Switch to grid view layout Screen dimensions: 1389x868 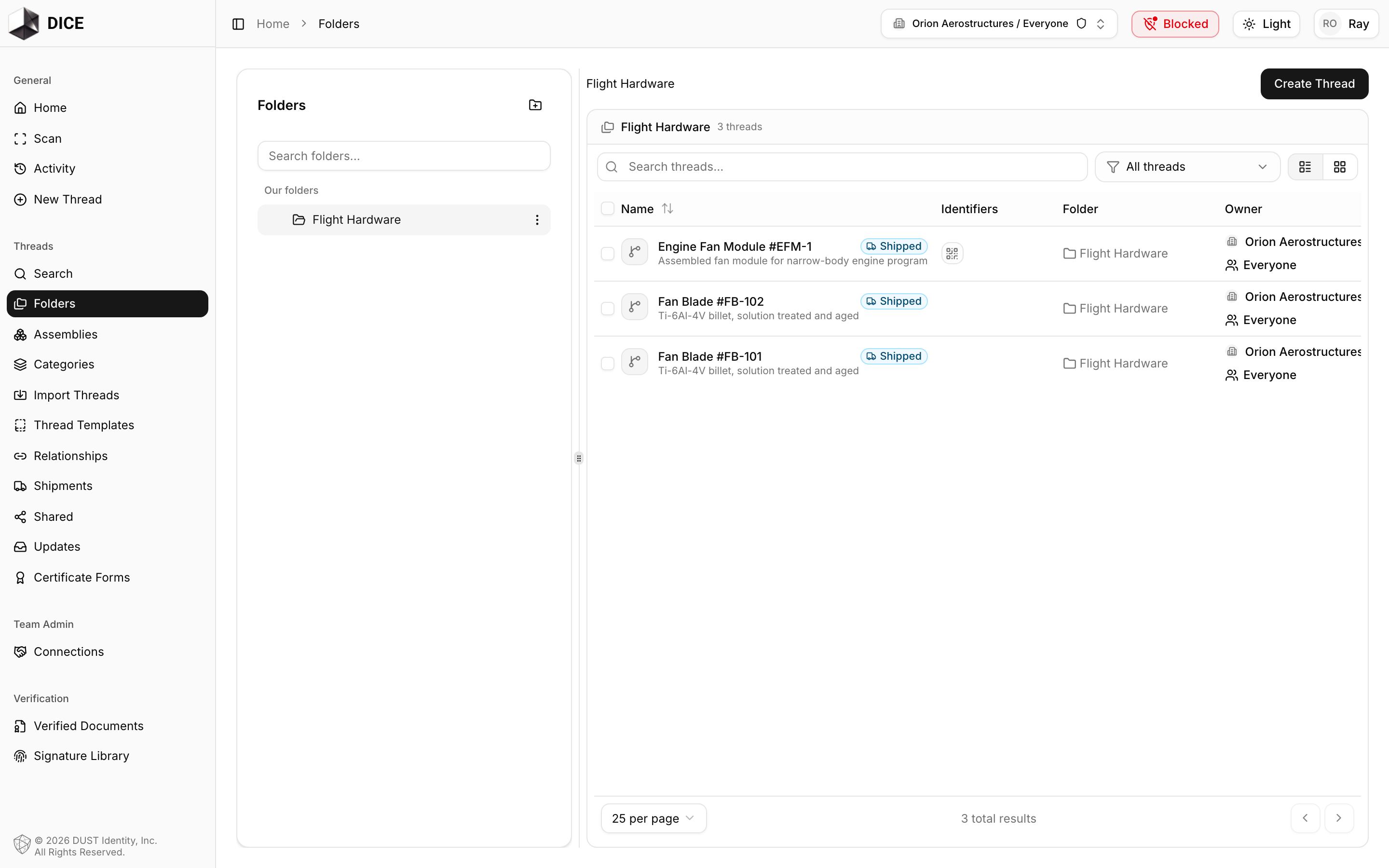(1340, 166)
